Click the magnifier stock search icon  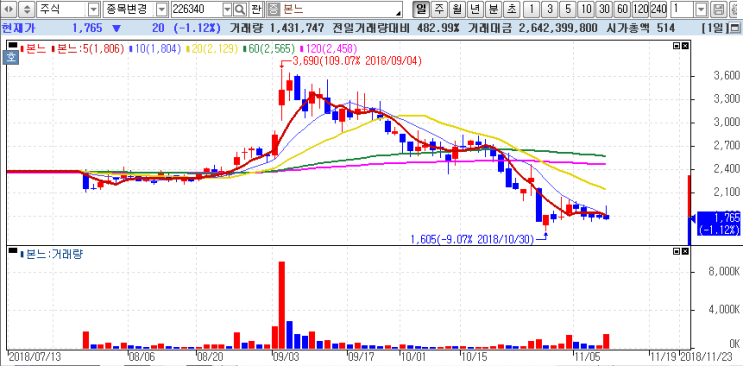tap(241, 9)
